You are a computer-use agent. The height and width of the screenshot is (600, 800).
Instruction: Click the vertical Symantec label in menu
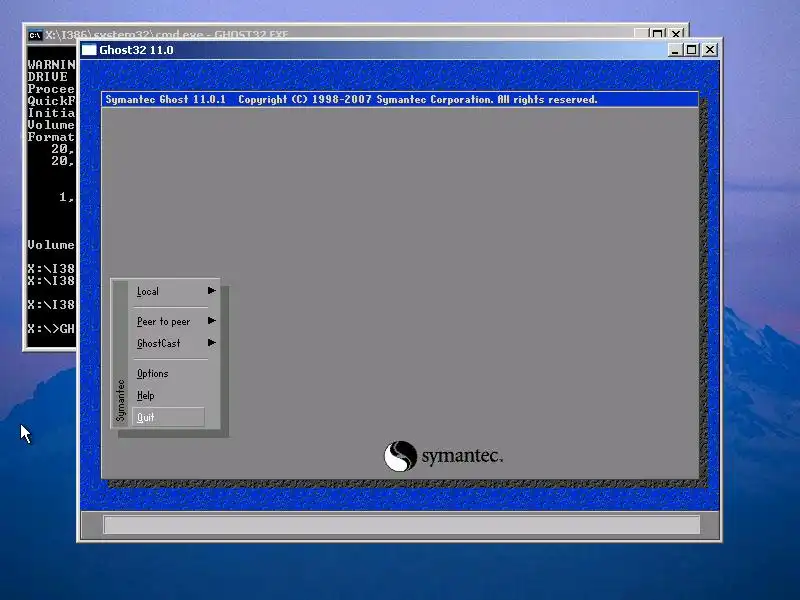[120, 401]
